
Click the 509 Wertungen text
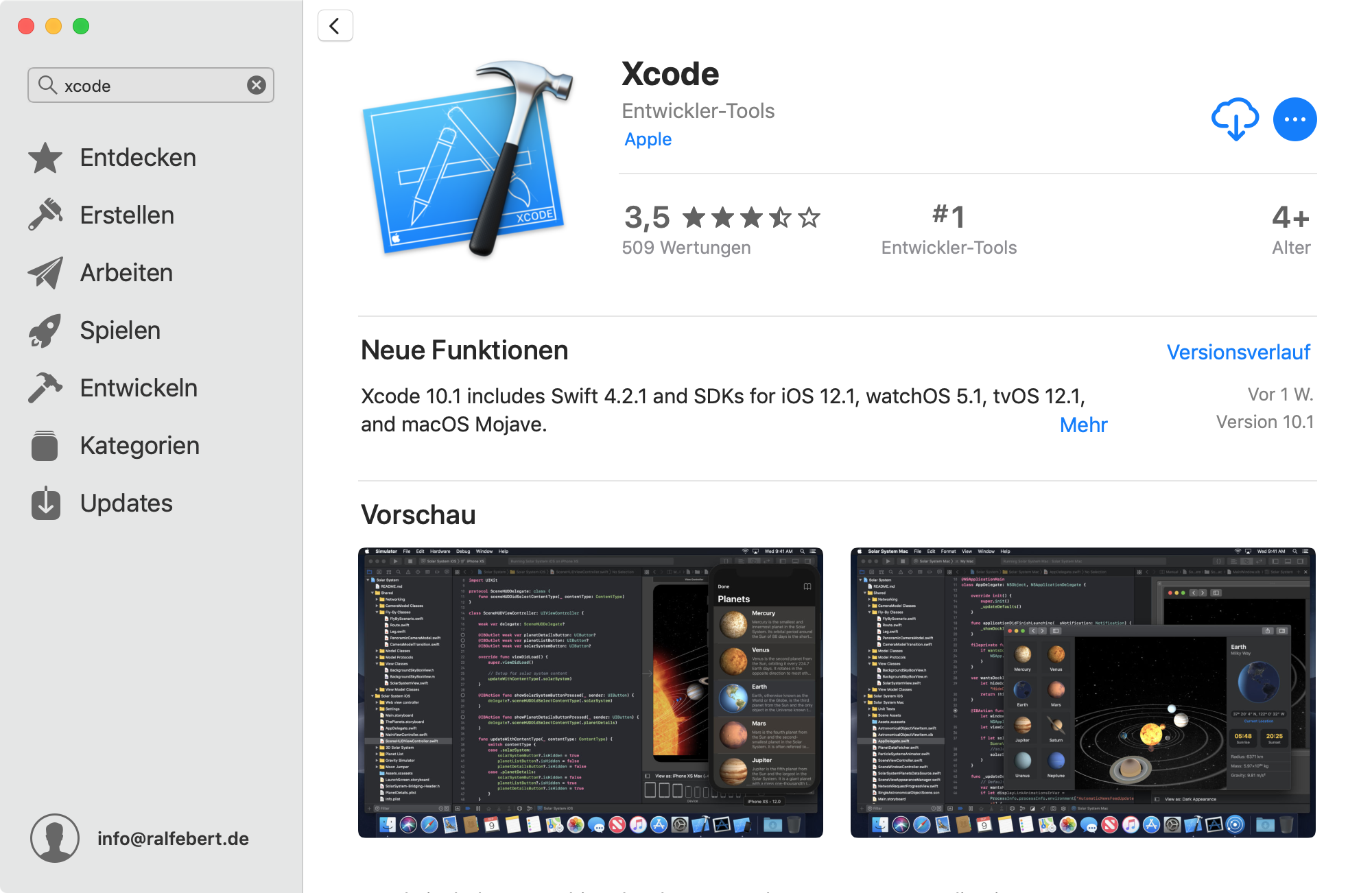[686, 248]
